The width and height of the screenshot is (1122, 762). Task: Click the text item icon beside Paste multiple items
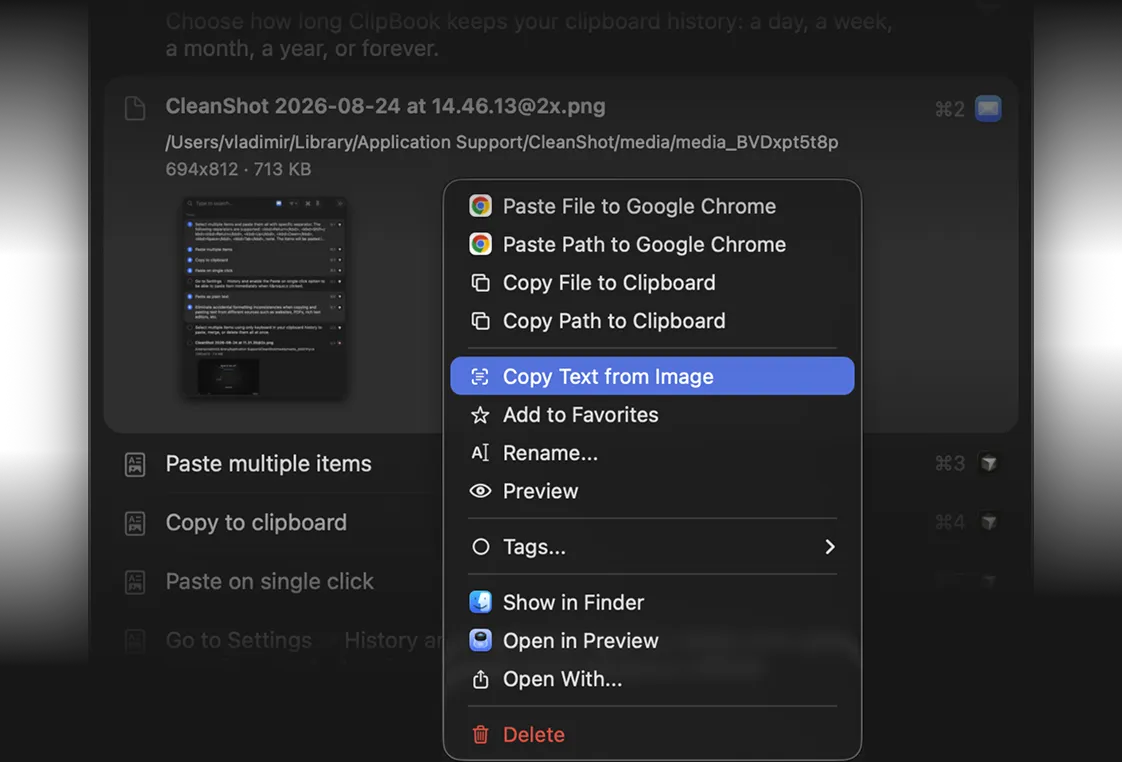135,464
